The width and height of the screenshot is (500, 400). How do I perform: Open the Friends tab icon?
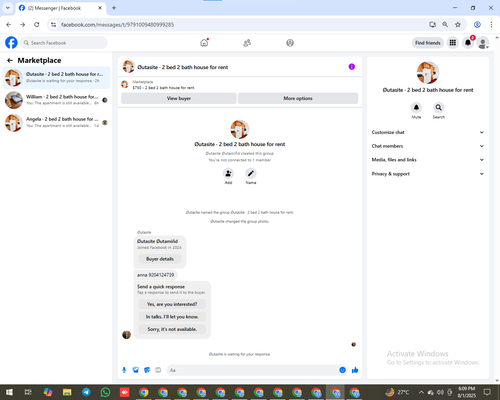(x=247, y=43)
